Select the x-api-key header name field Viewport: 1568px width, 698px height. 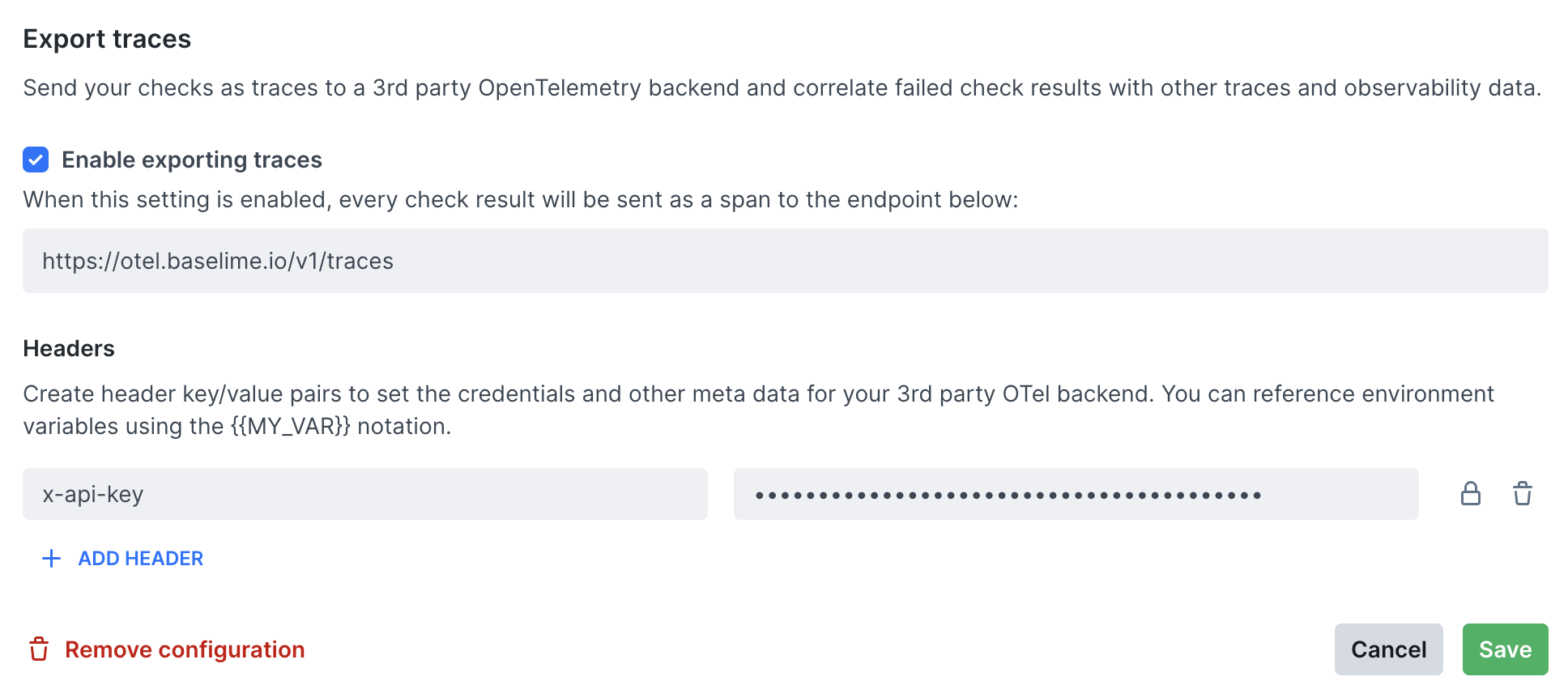click(364, 494)
